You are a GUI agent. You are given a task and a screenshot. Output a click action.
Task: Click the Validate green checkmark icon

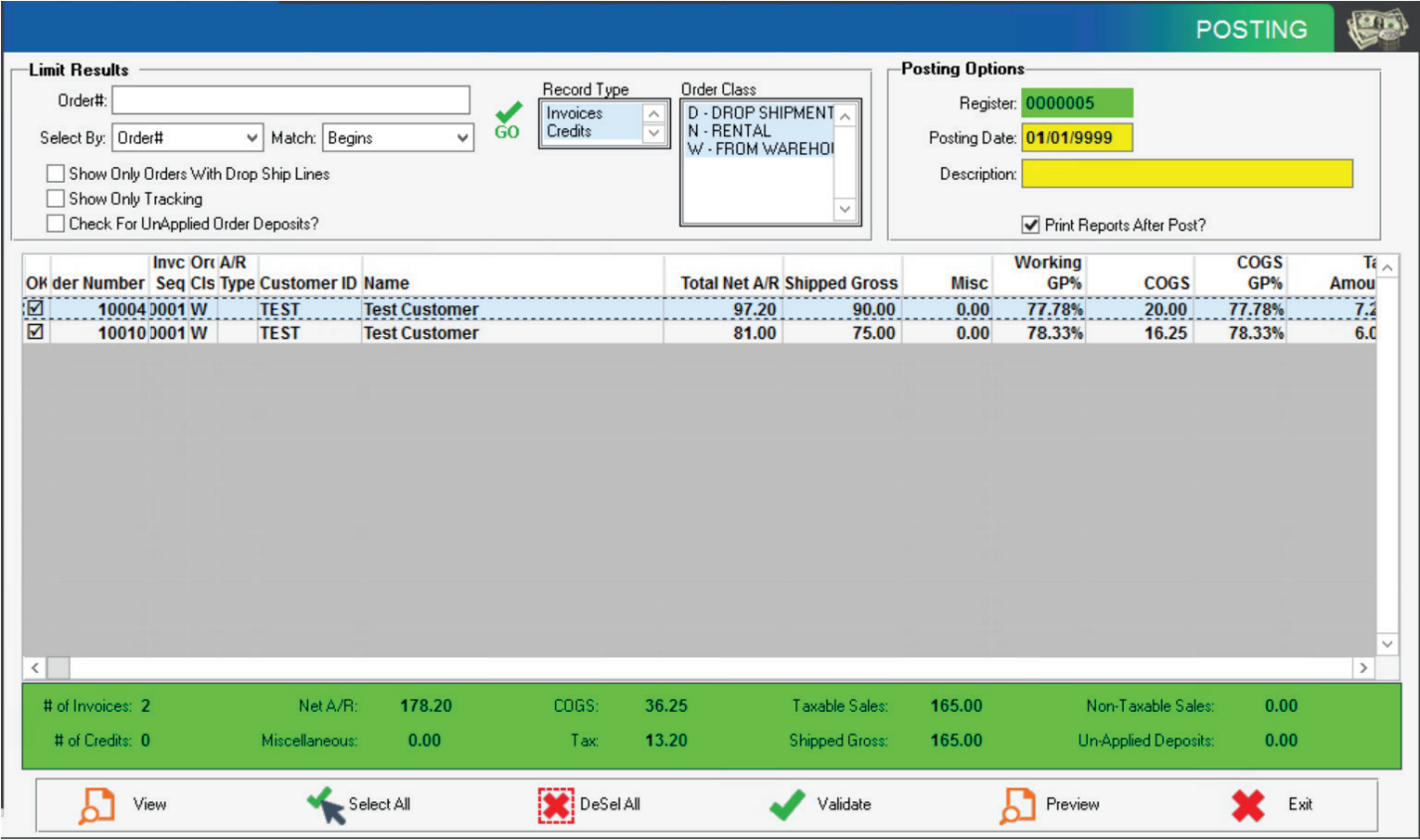click(787, 805)
